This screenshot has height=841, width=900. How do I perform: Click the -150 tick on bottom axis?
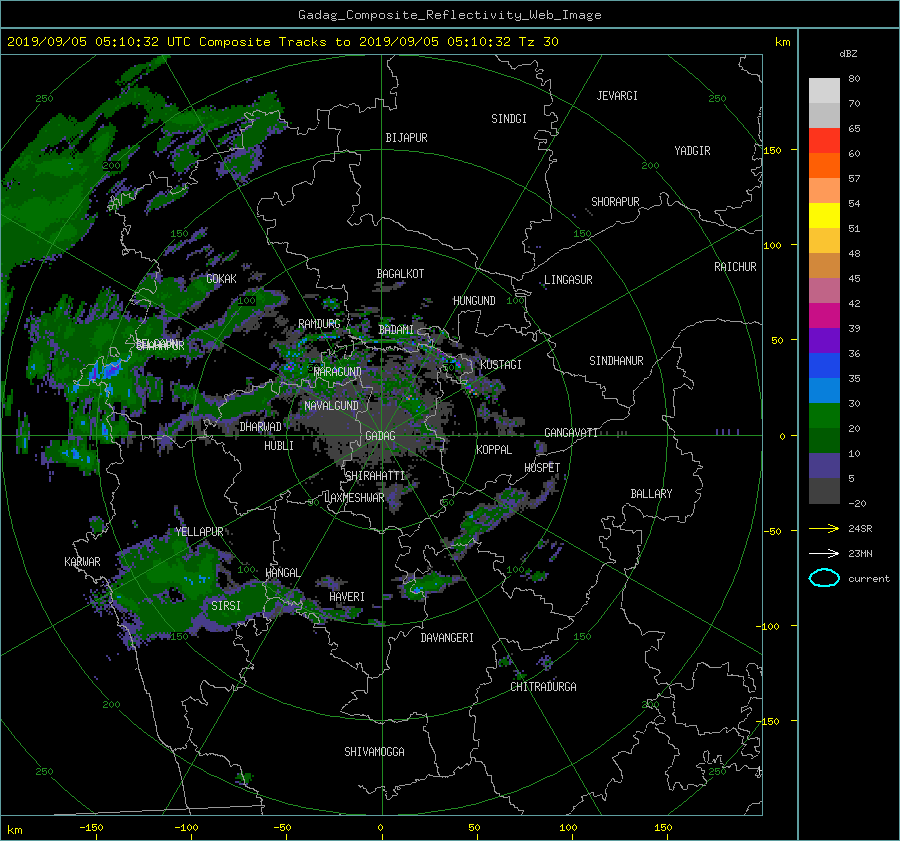(91, 828)
